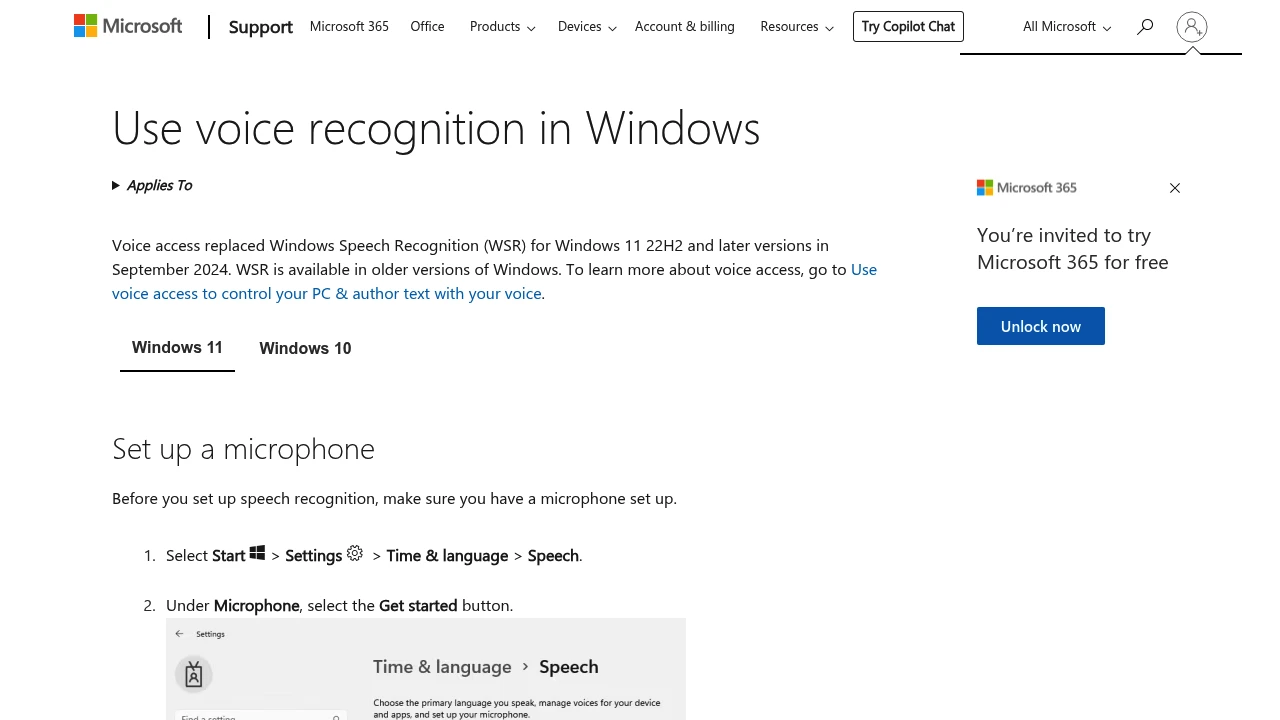Open the search magnifier icon
1280x720 pixels.
pos(1145,27)
